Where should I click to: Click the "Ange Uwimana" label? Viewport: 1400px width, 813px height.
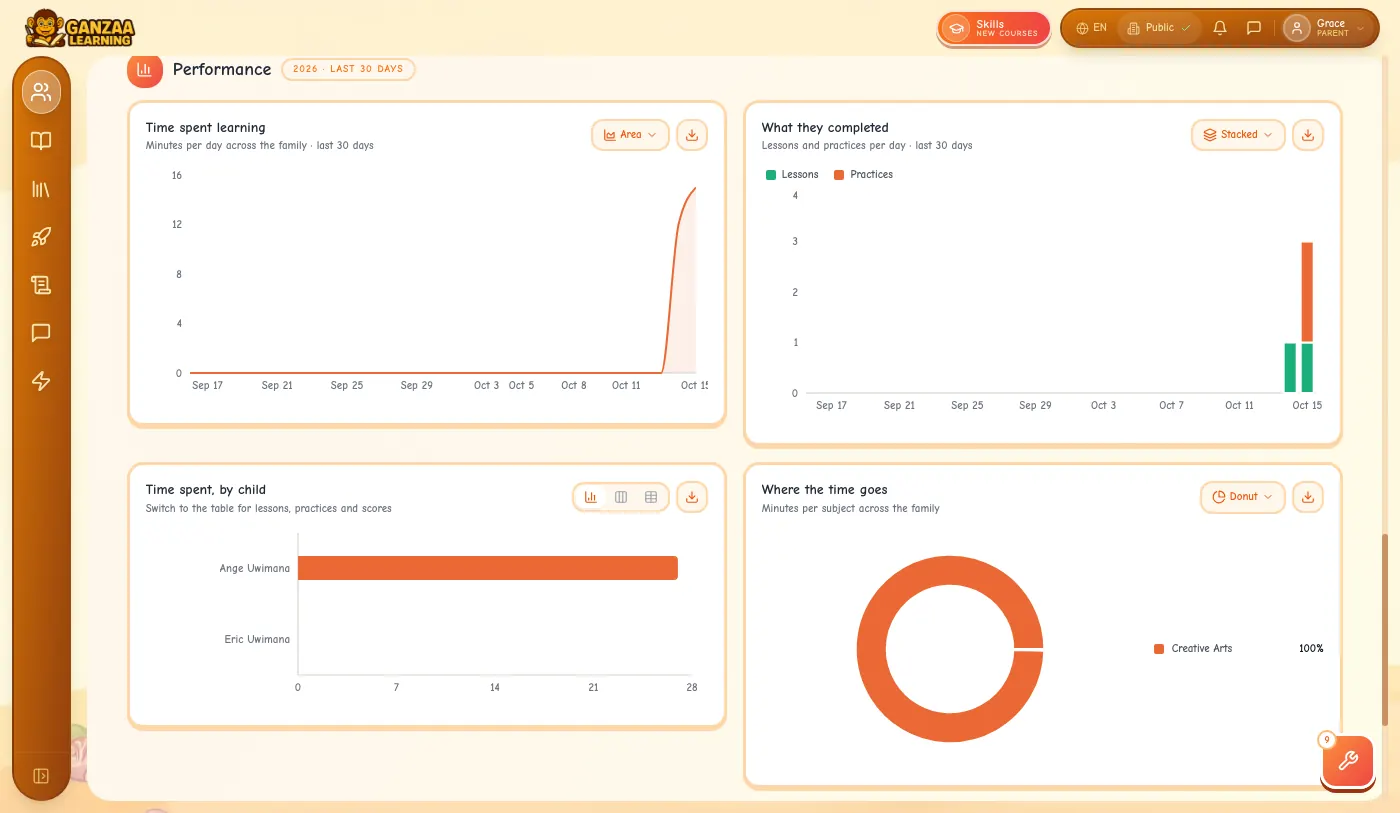tap(255, 569)
